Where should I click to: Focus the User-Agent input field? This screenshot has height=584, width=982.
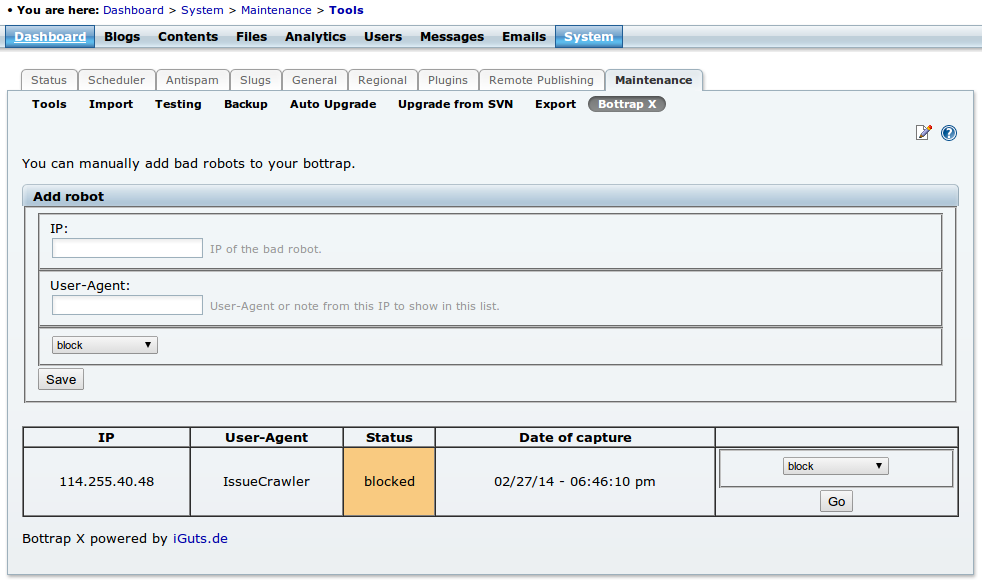point(127,305)
